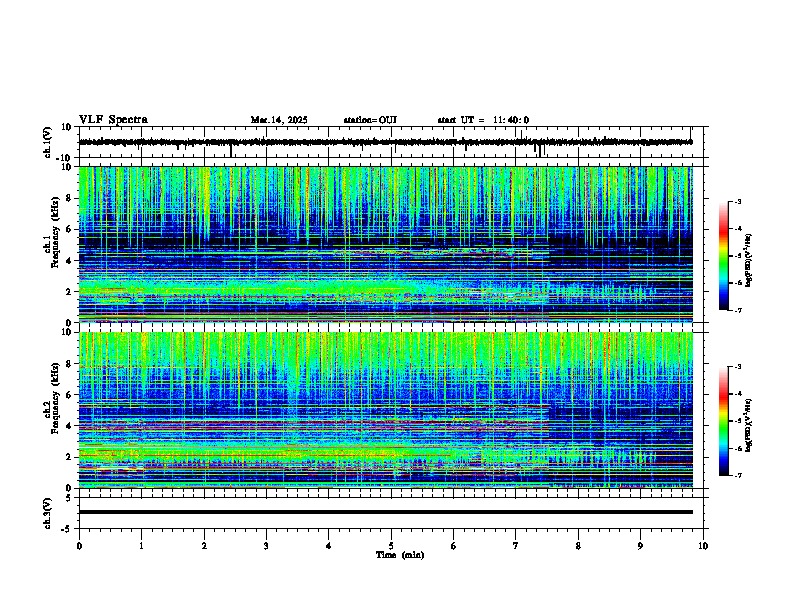Click the -3 tick on ch.1 color bar

(x=738, y=201)
